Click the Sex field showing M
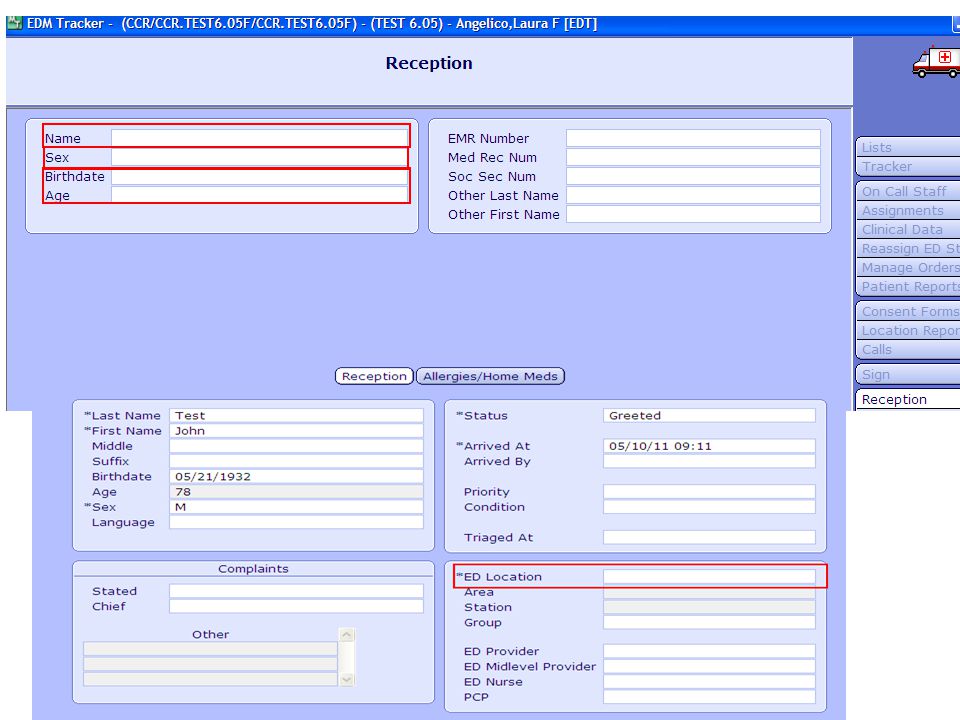The width and height of the screenshot is (960, 720). click(x=296, y=508)
